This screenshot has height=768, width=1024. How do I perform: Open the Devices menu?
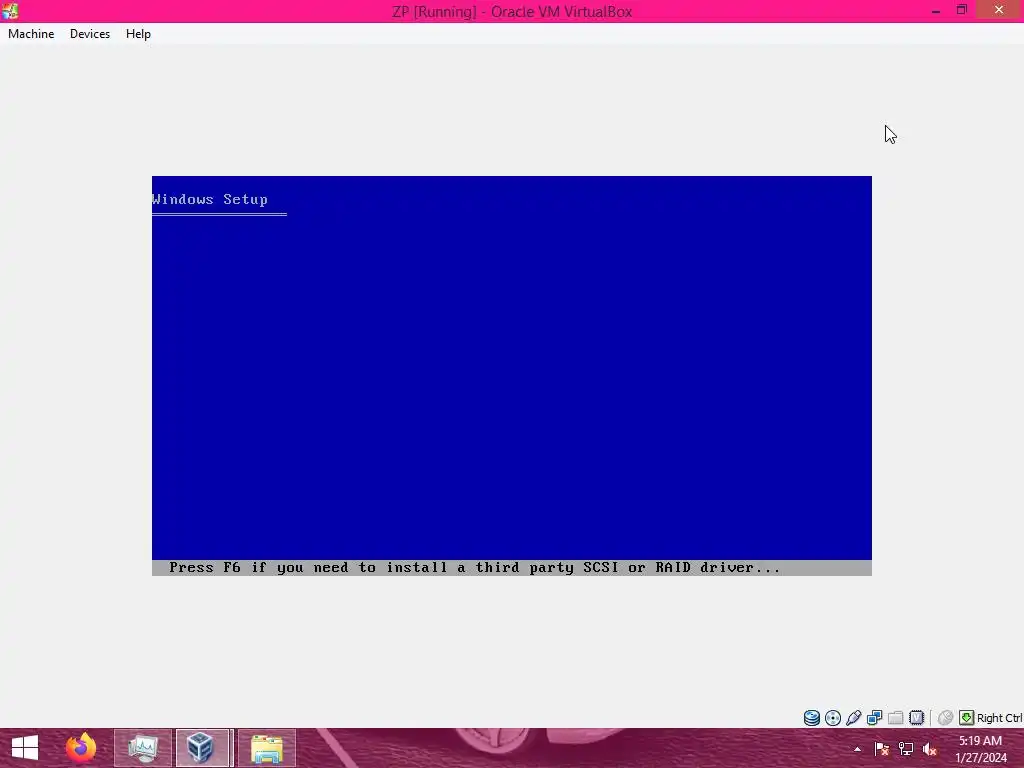point(89,34)
